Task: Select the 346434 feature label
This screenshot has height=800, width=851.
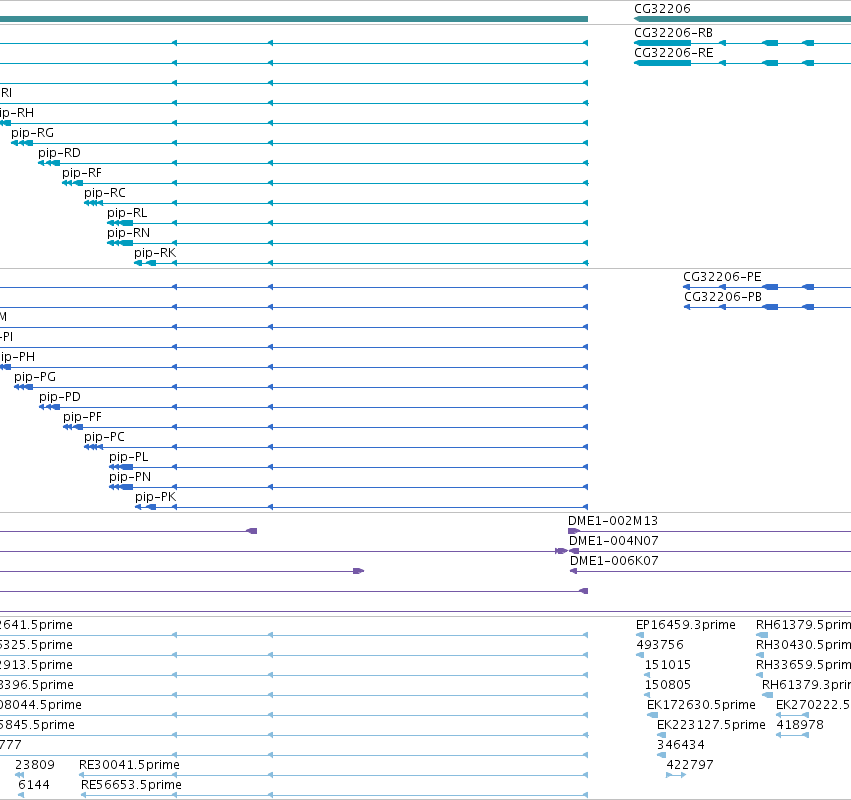Action: coord(681,745)
